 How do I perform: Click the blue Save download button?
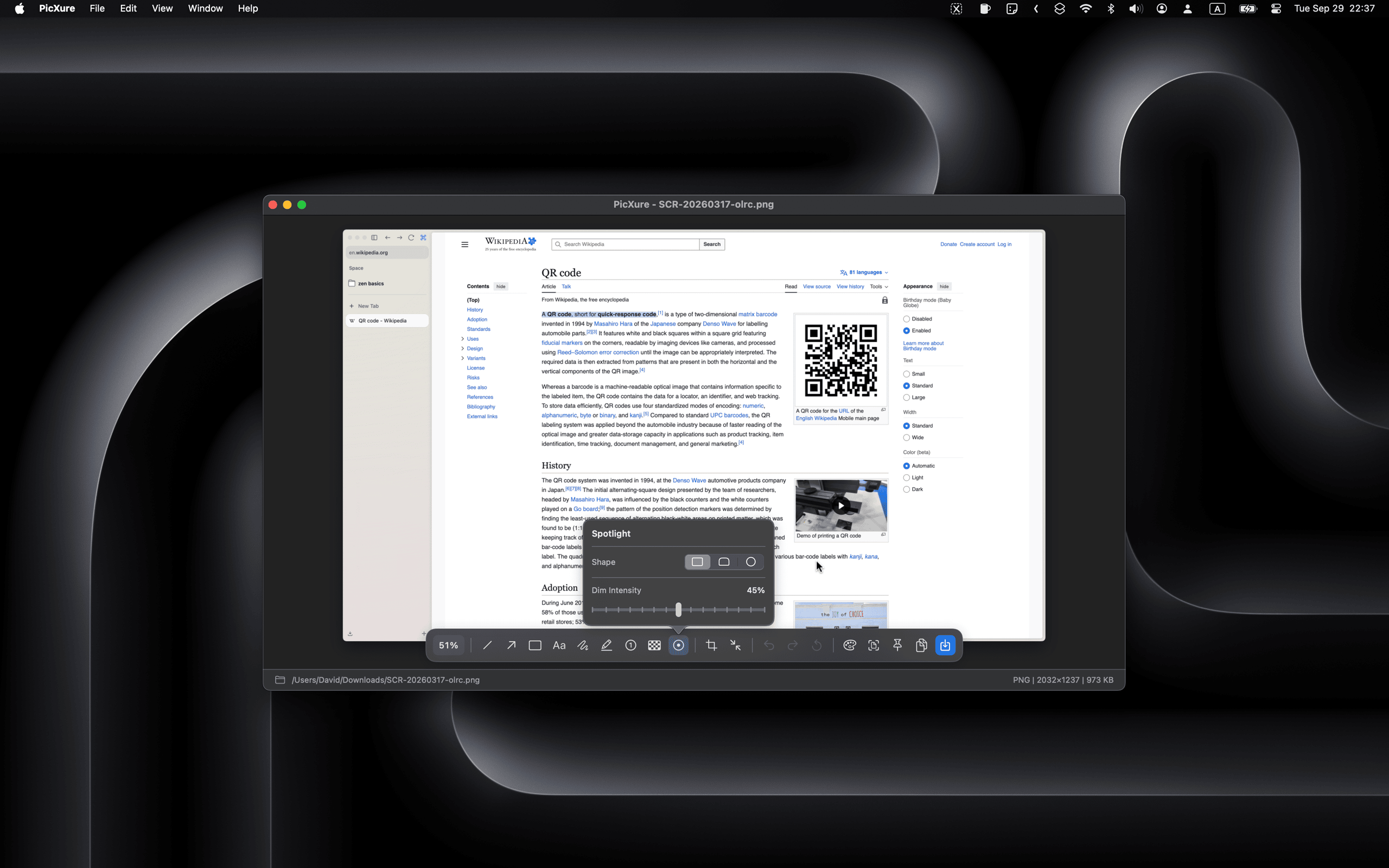[945, 645]
